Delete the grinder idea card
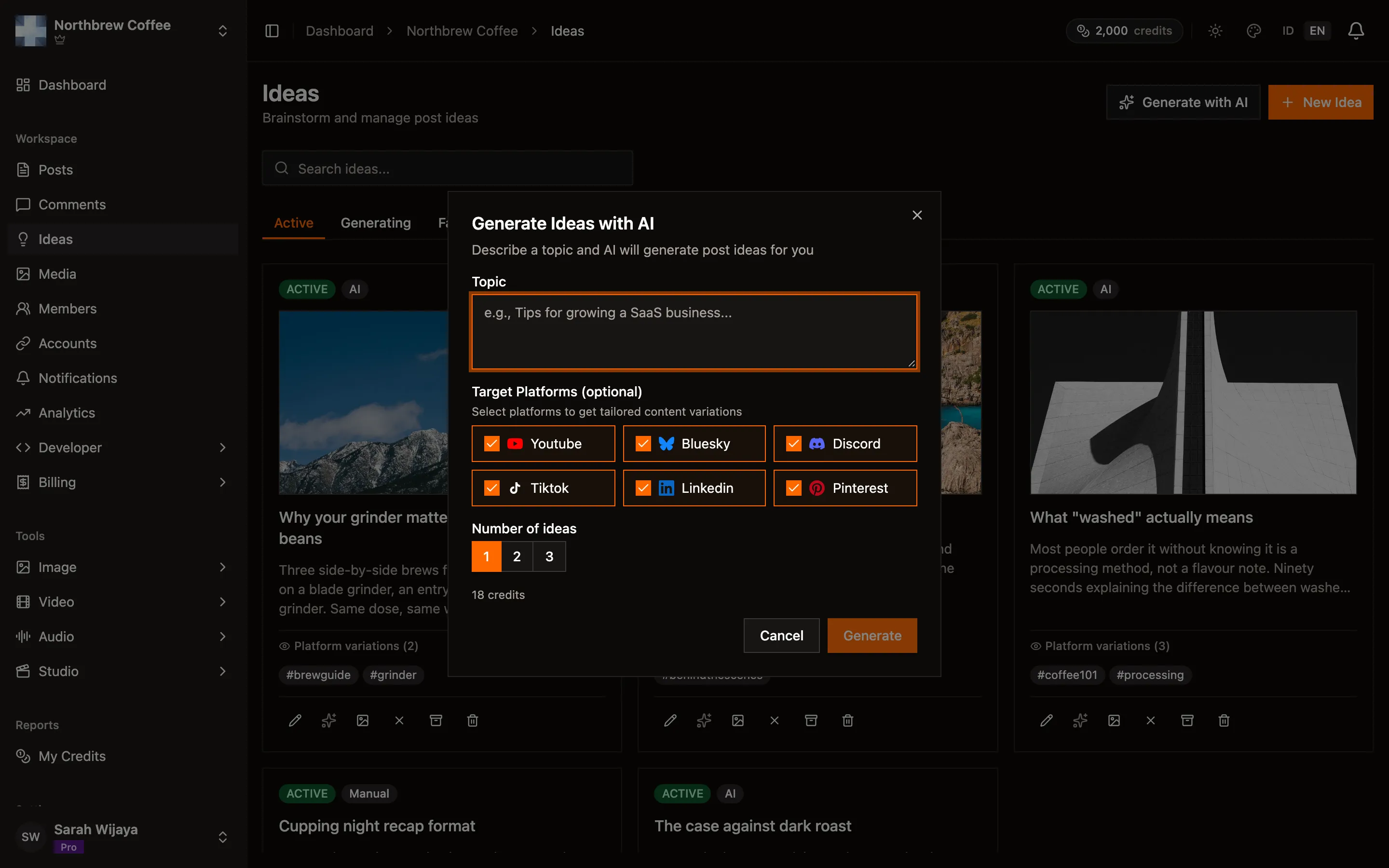The height and width of the screenshot is (868, 1389). [473, 720]
